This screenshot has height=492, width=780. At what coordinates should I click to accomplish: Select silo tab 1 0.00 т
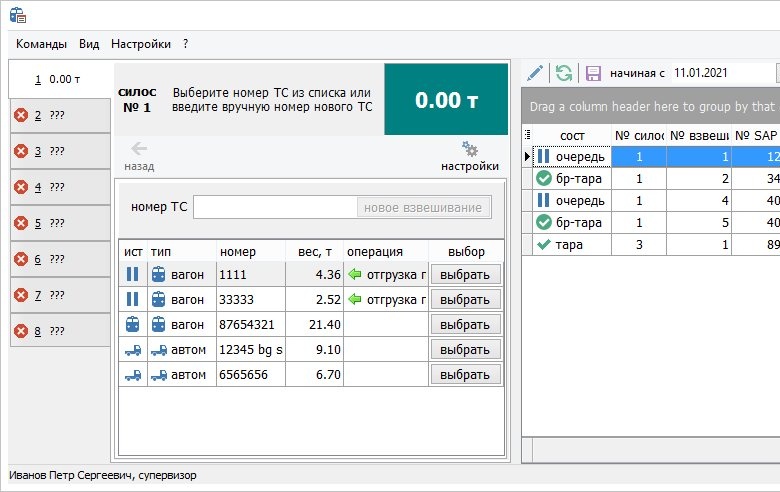pos(60,79)
